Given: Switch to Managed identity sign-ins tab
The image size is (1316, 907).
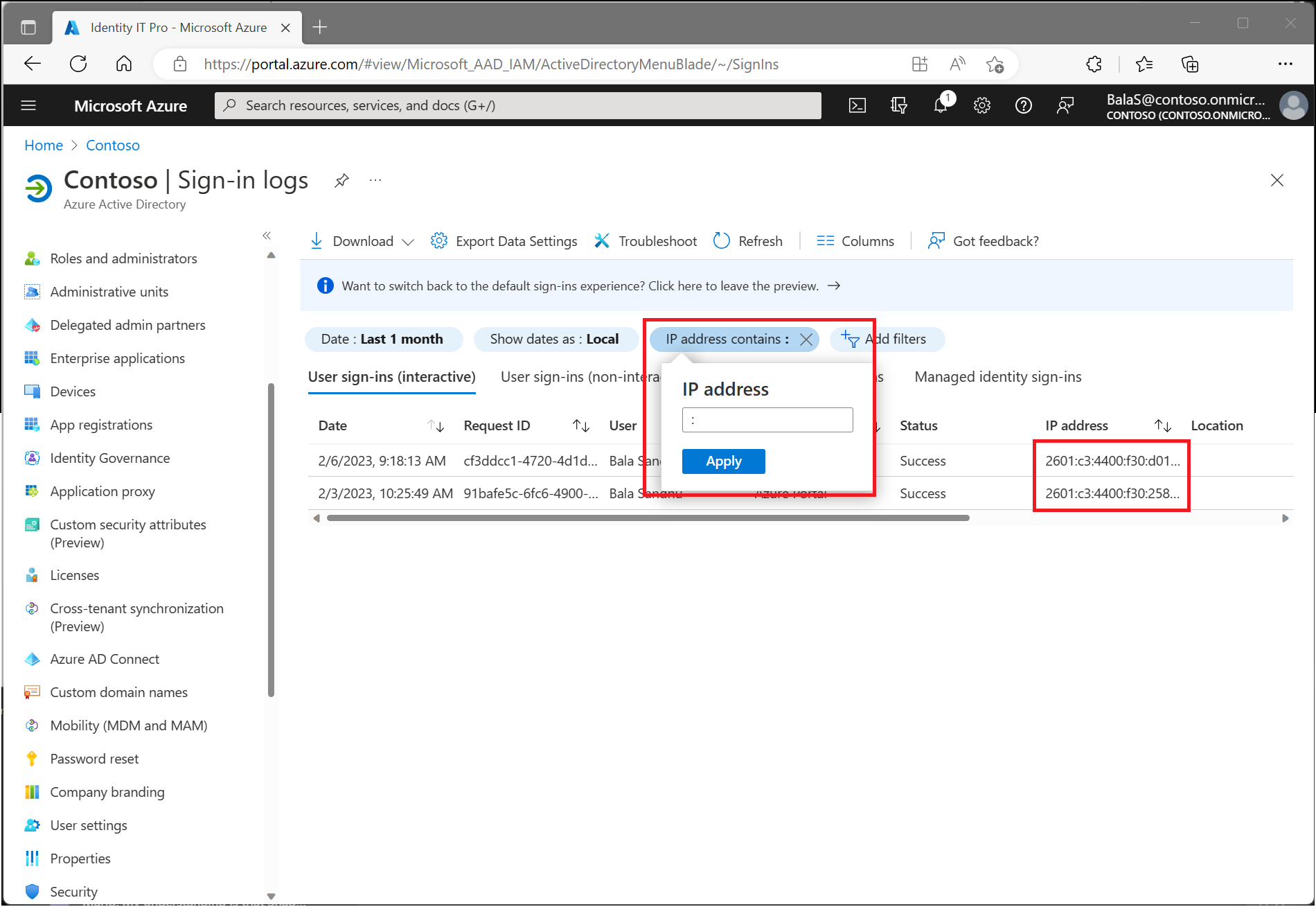Looking at the screenshot, I should point(998,377).
